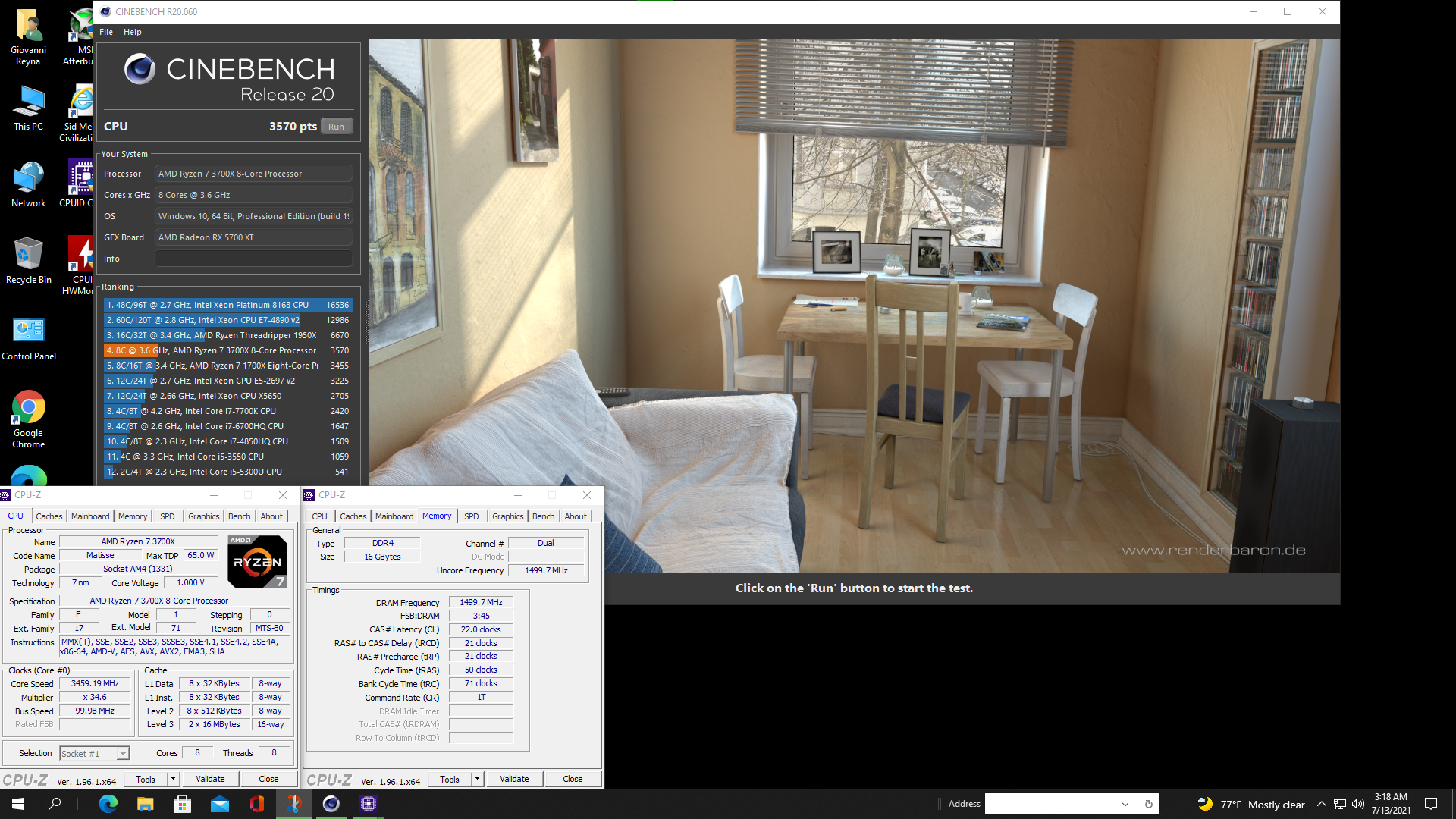Open taskbar search magnifier
The width and height of the screenshot is (1456, 819).
(x=55, y=804)
